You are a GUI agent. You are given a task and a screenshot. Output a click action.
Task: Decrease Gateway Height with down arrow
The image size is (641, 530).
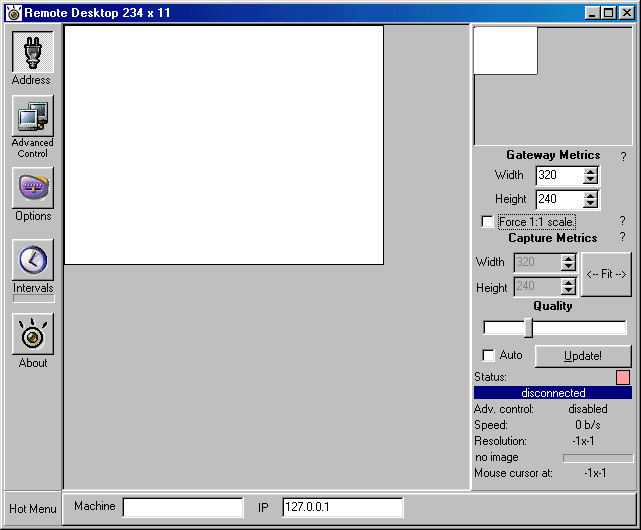pyautogui.click(x=591, y=204)
